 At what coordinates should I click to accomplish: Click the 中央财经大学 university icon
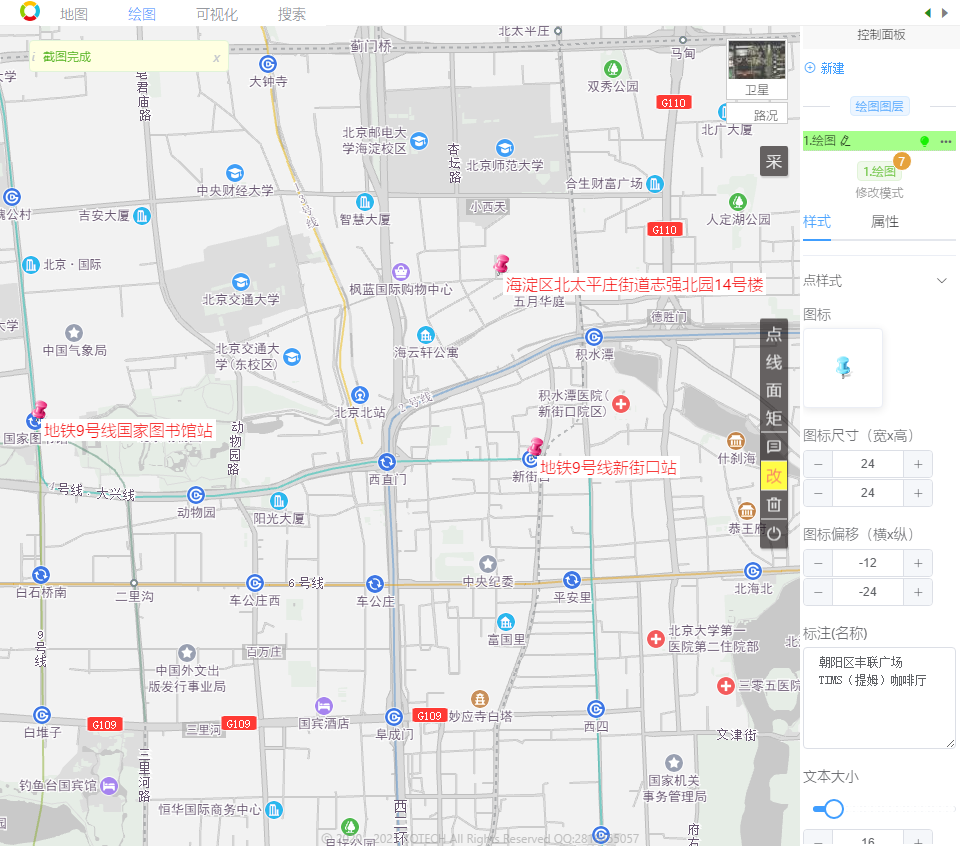[234, 173]
